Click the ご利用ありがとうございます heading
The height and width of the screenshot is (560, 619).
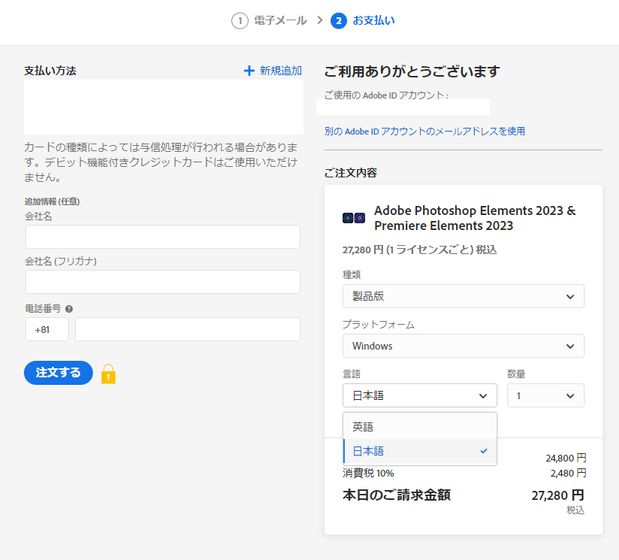click(x=412, y=71)
